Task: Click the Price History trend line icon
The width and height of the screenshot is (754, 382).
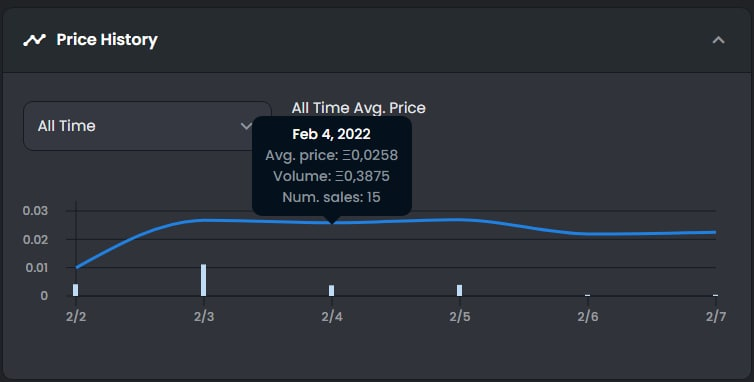Action: pyautogui.click(x=34, y=40)
